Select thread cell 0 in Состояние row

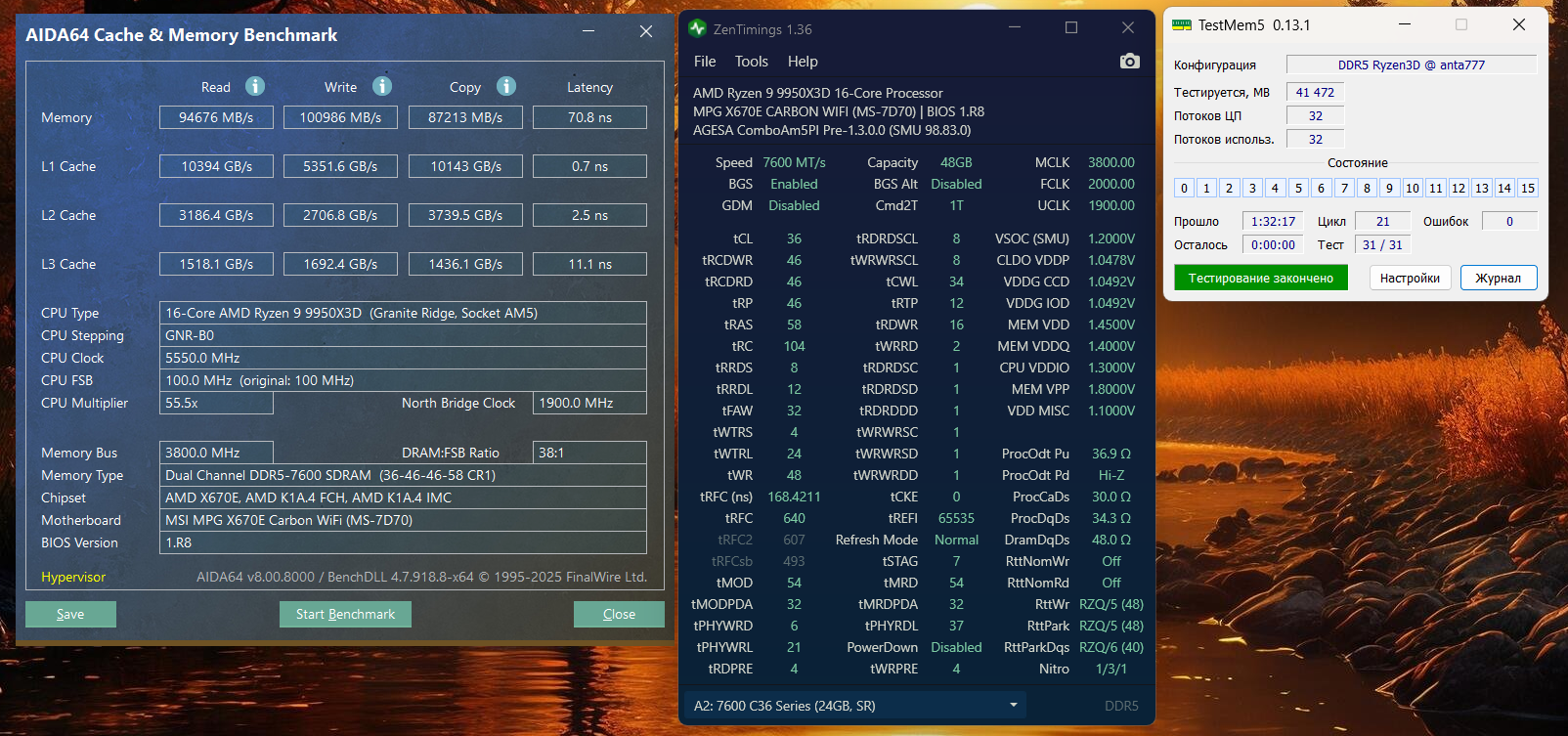coord(1184,188)
